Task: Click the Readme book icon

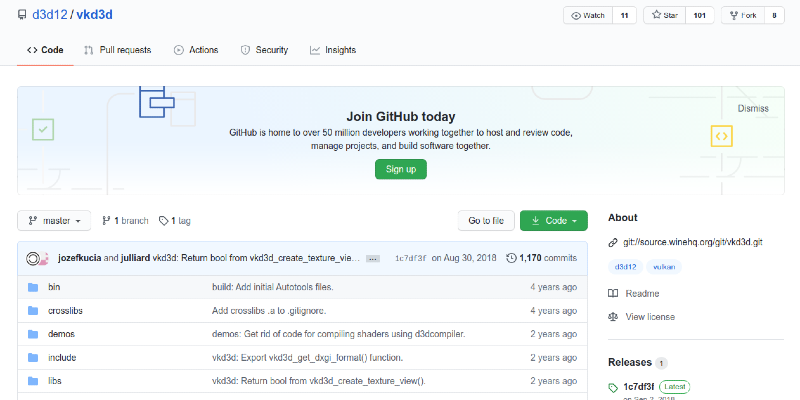Action: [x=613, y=293]
